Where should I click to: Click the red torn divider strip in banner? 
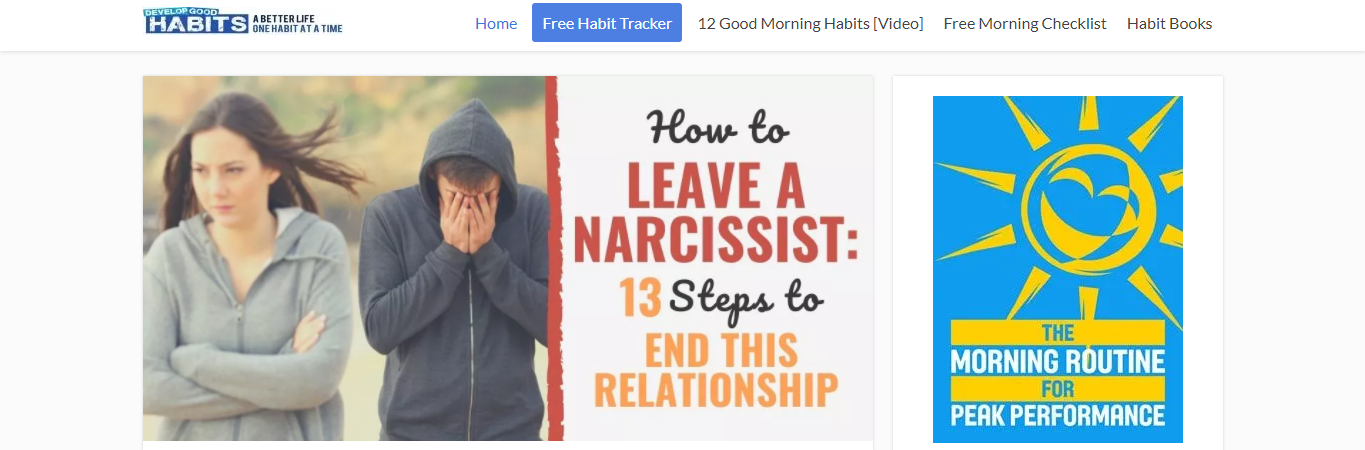553,258
